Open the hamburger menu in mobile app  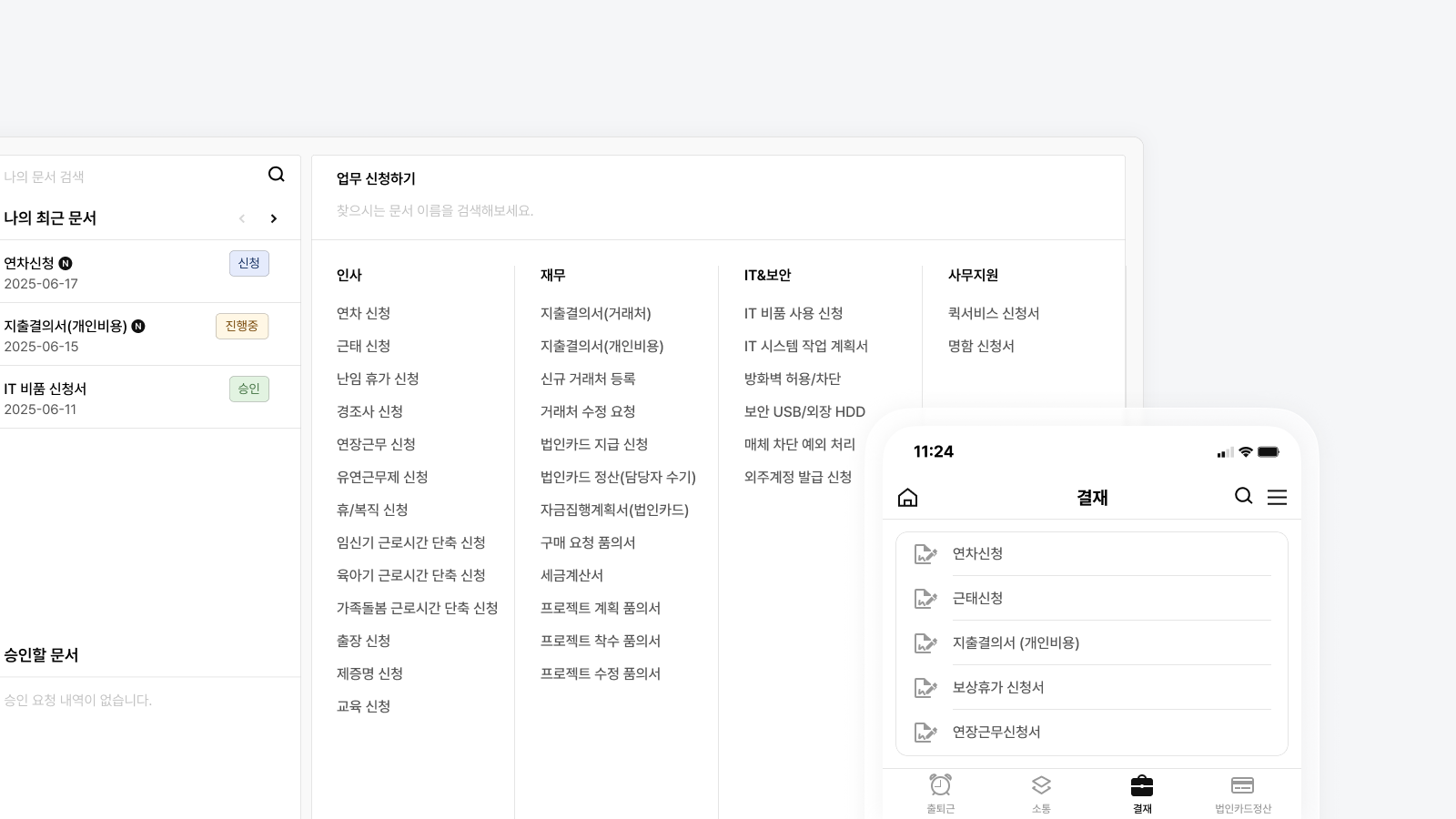(1277, 497)
